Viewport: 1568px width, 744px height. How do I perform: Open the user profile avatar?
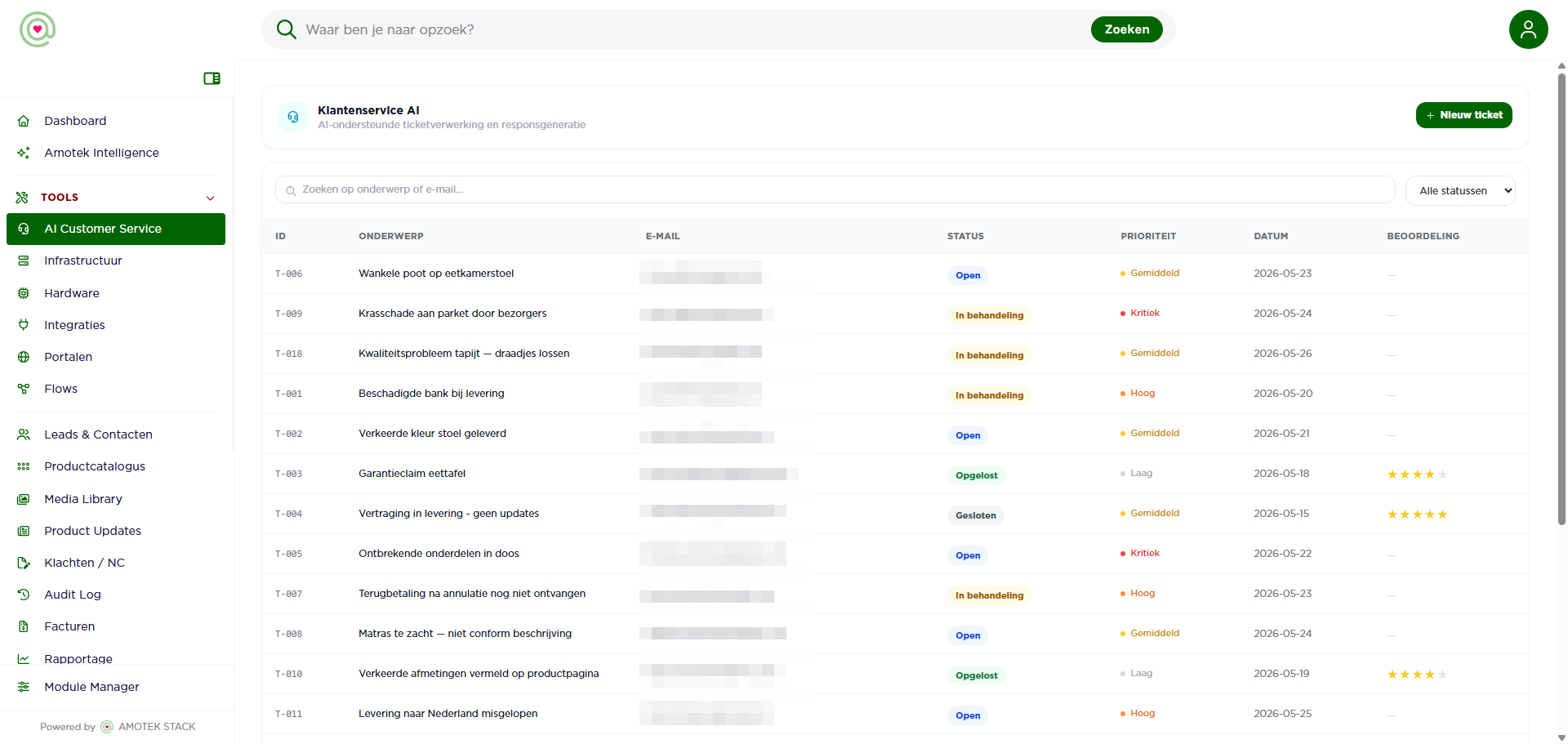(x=1528, y=29)
